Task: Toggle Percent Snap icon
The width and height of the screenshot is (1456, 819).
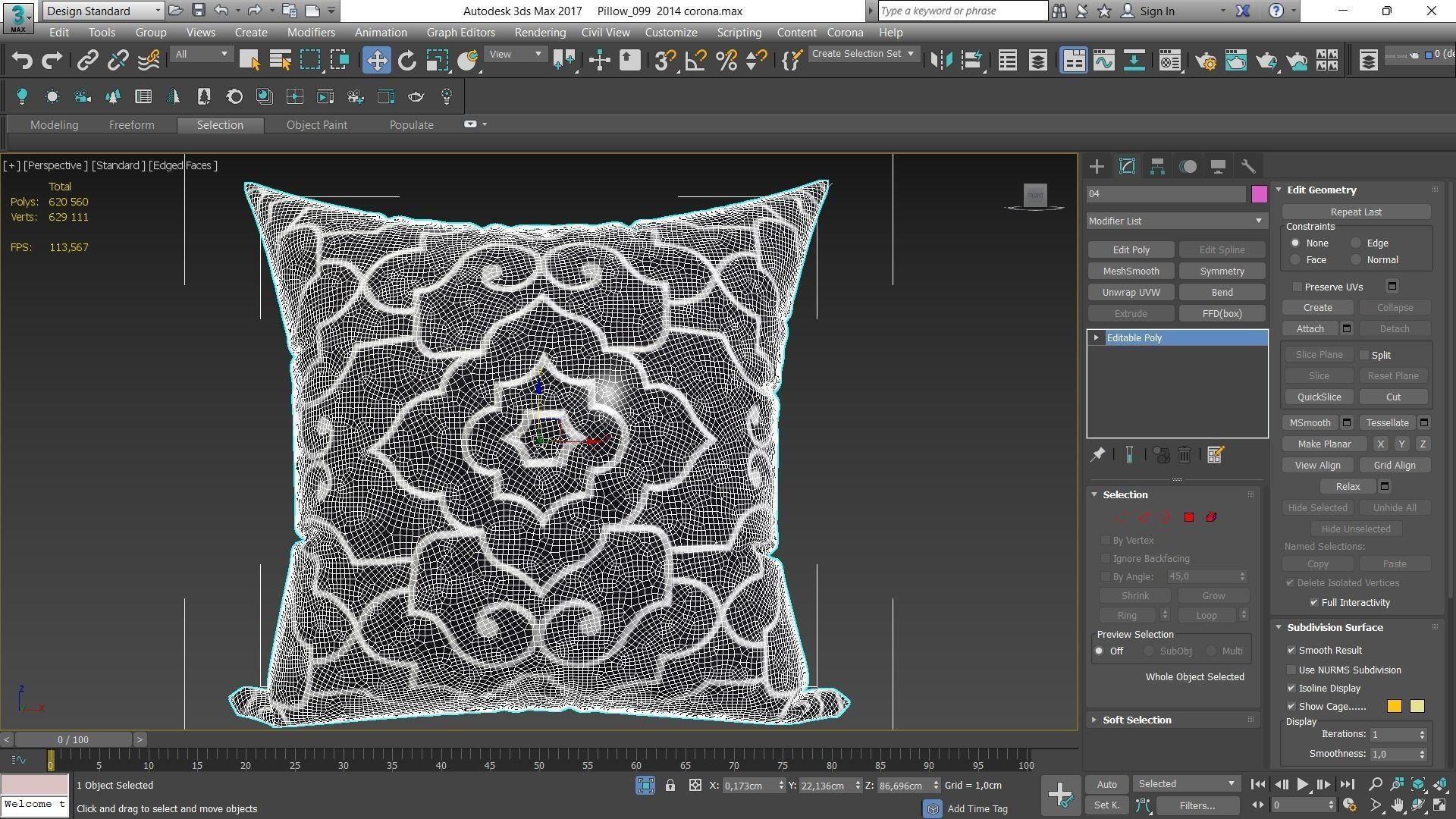Action: 726,61
